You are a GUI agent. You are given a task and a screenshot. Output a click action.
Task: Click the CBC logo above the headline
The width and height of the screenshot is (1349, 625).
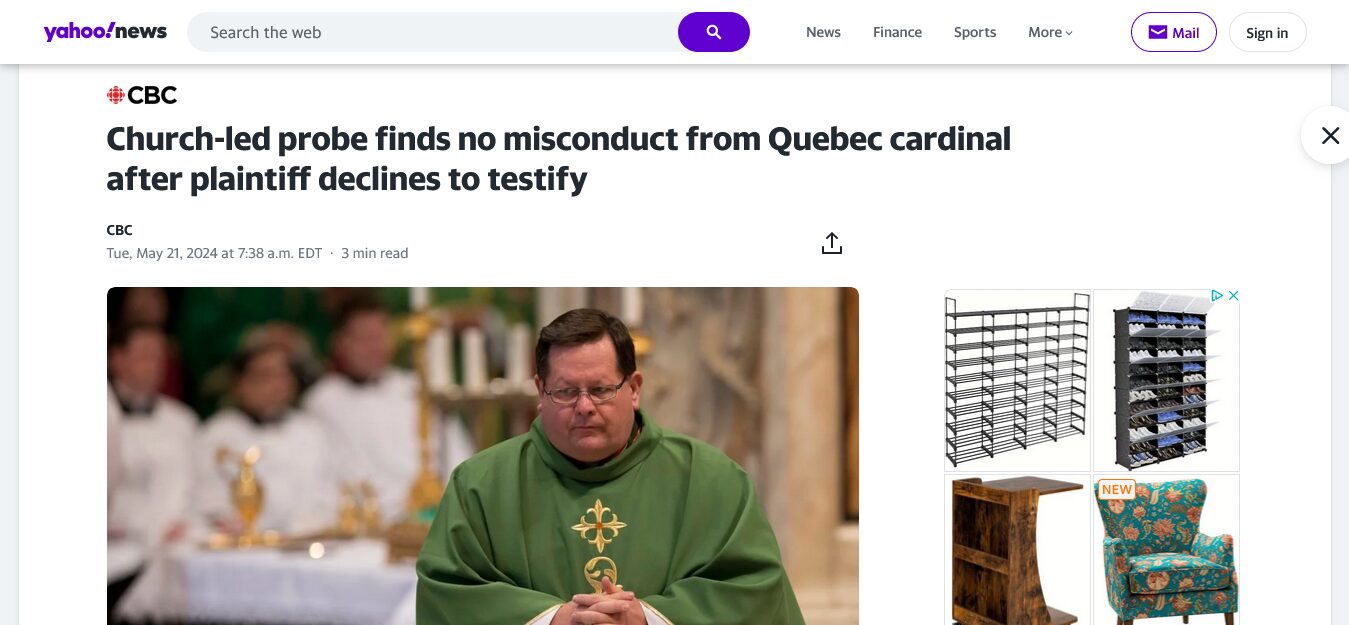point(142,95)
